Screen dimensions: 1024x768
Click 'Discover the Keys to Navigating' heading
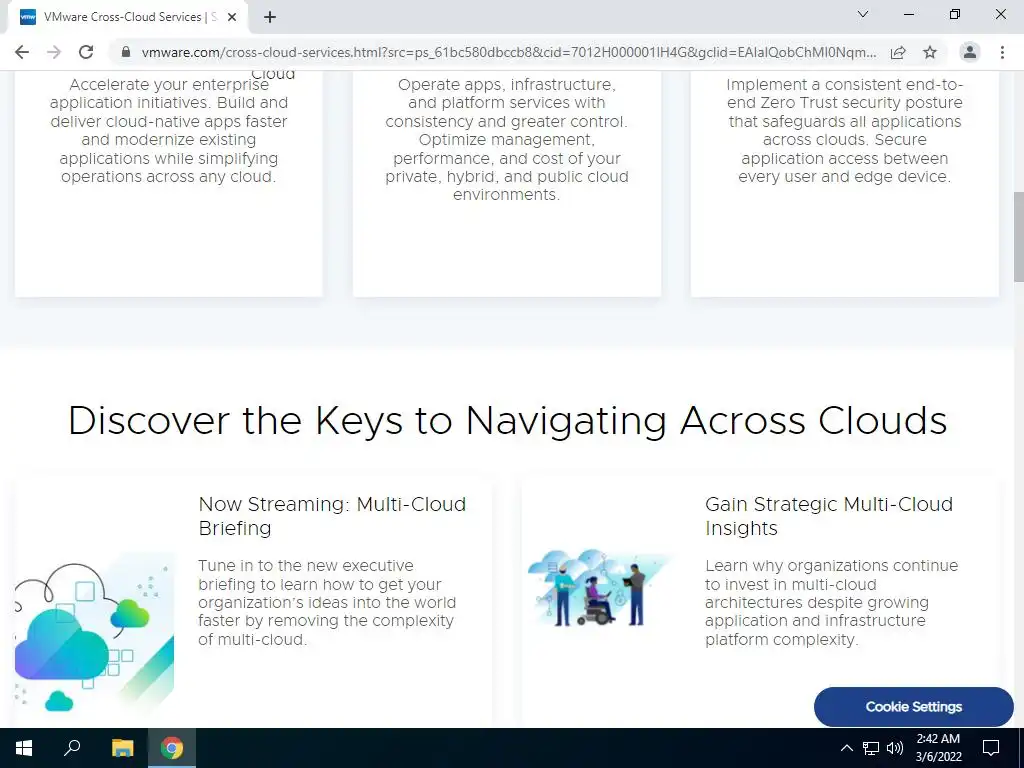507,420
